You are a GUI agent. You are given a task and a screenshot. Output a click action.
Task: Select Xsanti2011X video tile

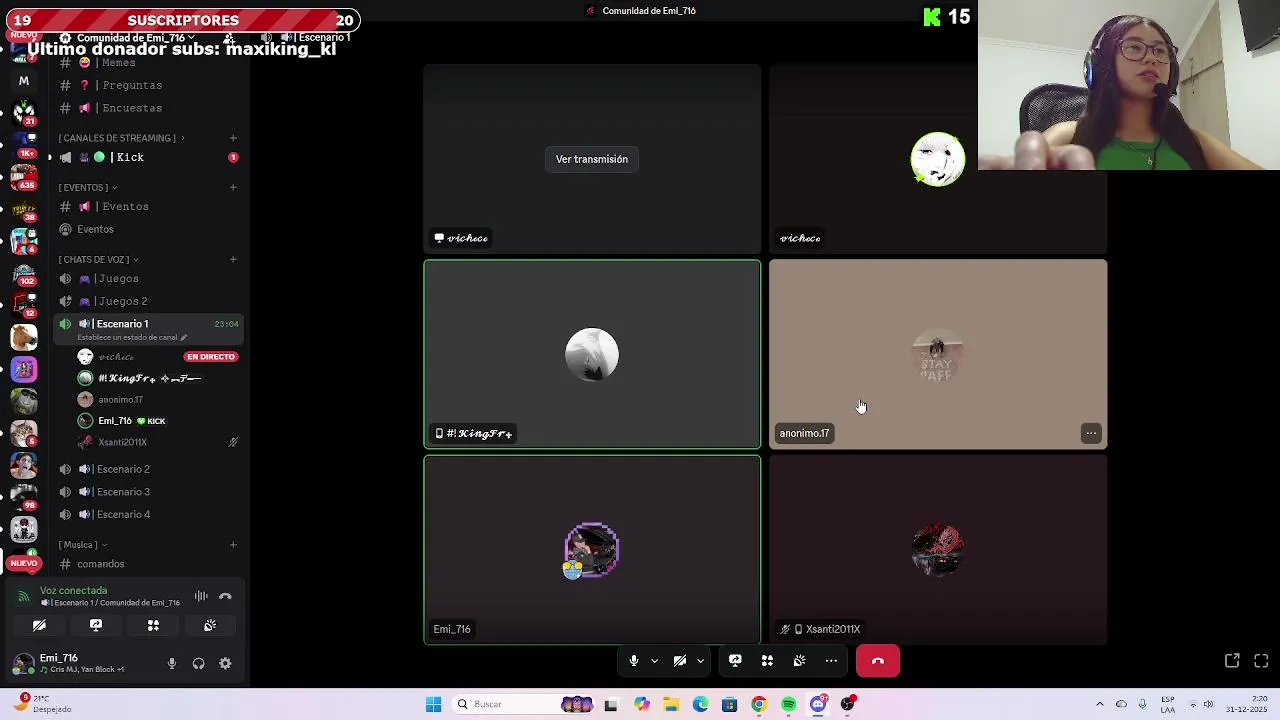pos(938,550)
